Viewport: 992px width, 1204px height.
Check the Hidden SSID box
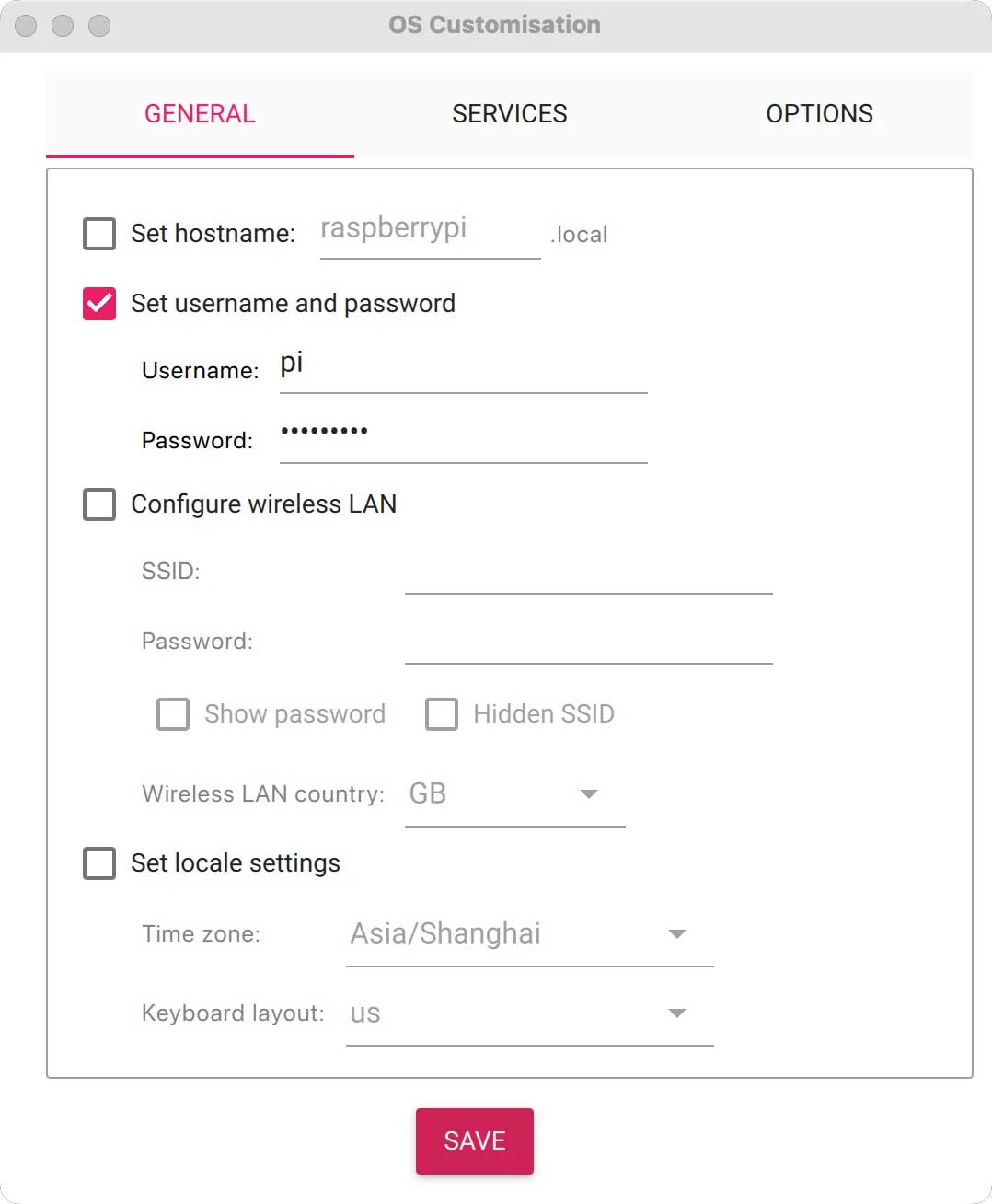[x=442, y=714]
